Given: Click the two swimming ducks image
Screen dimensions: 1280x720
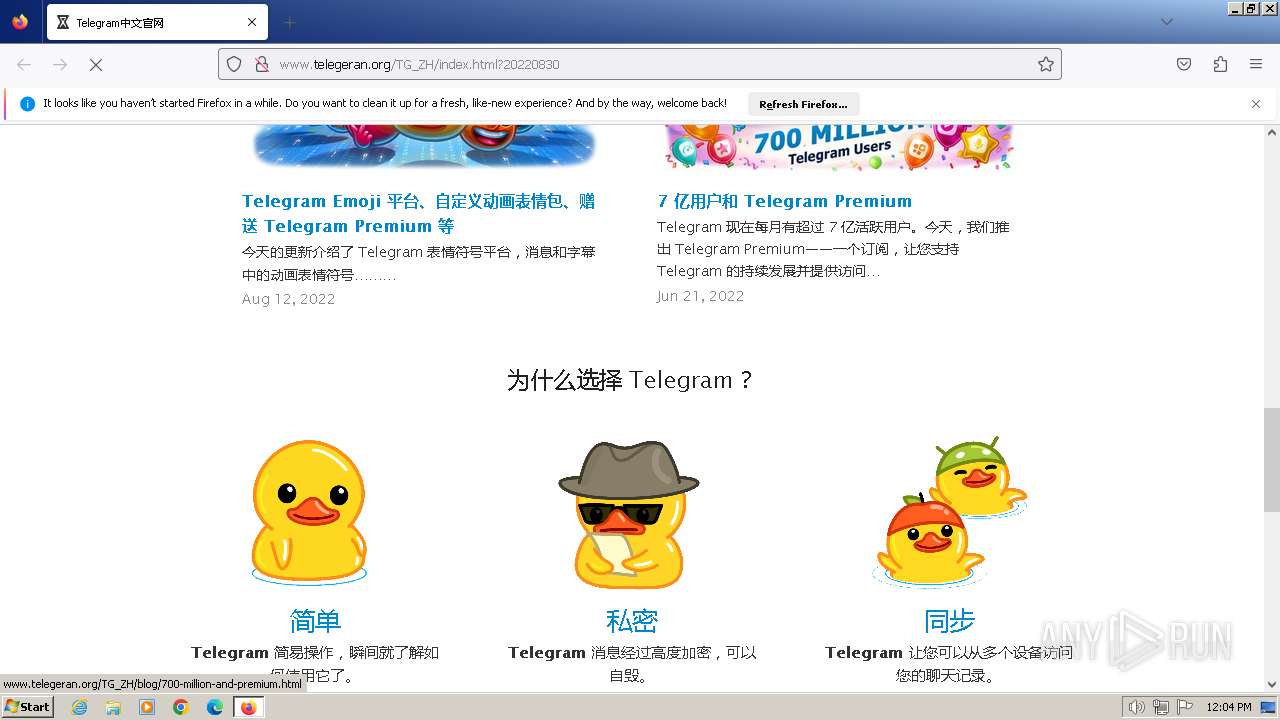Looking at the screenshot, I should 949,512.
